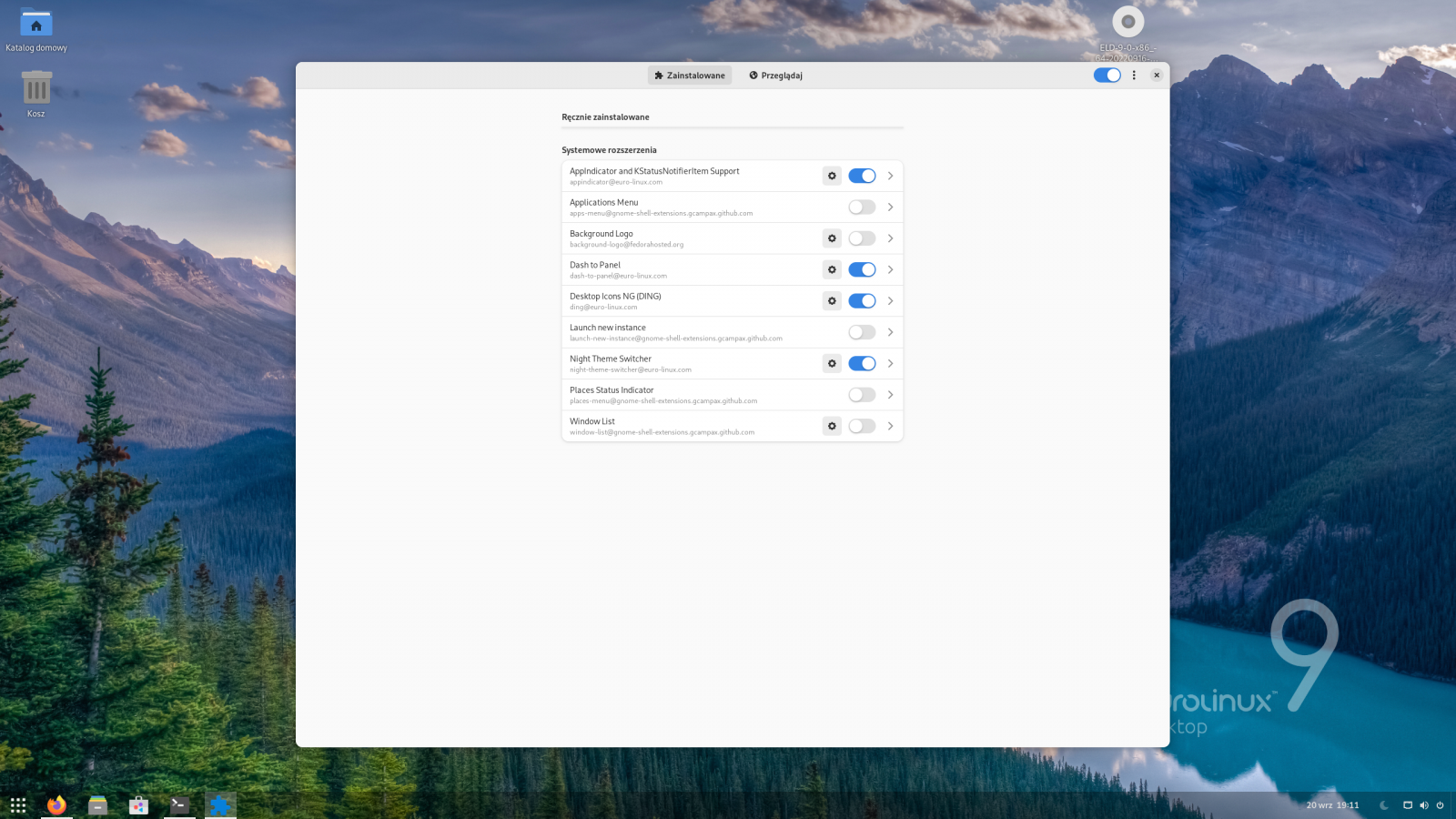Toggle the global extensions switch in header
The image size is (1456, 819).
1107,76
